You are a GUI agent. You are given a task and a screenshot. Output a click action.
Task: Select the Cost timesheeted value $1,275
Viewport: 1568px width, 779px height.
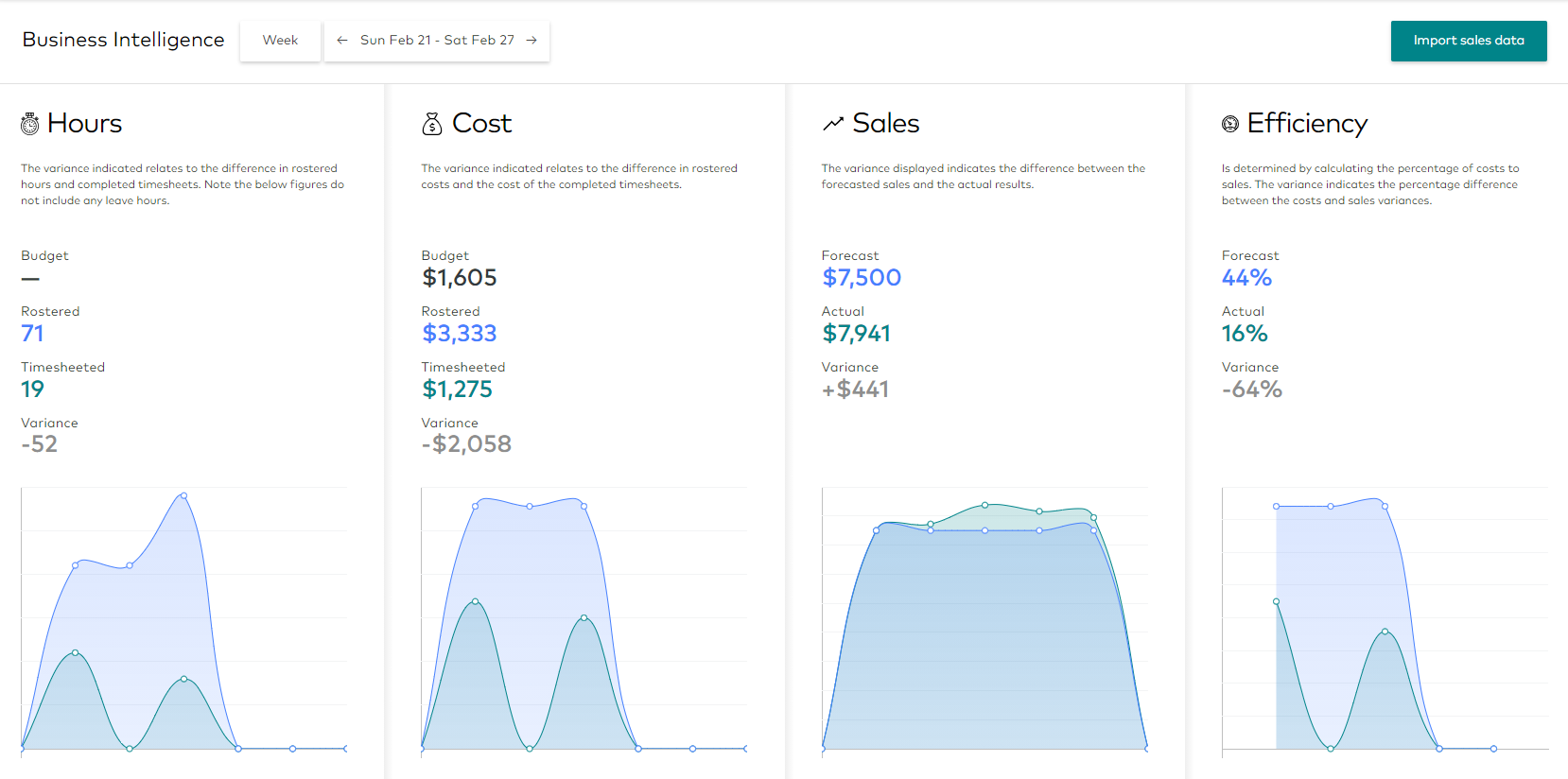pyautogui.click(x=457, y=389)
